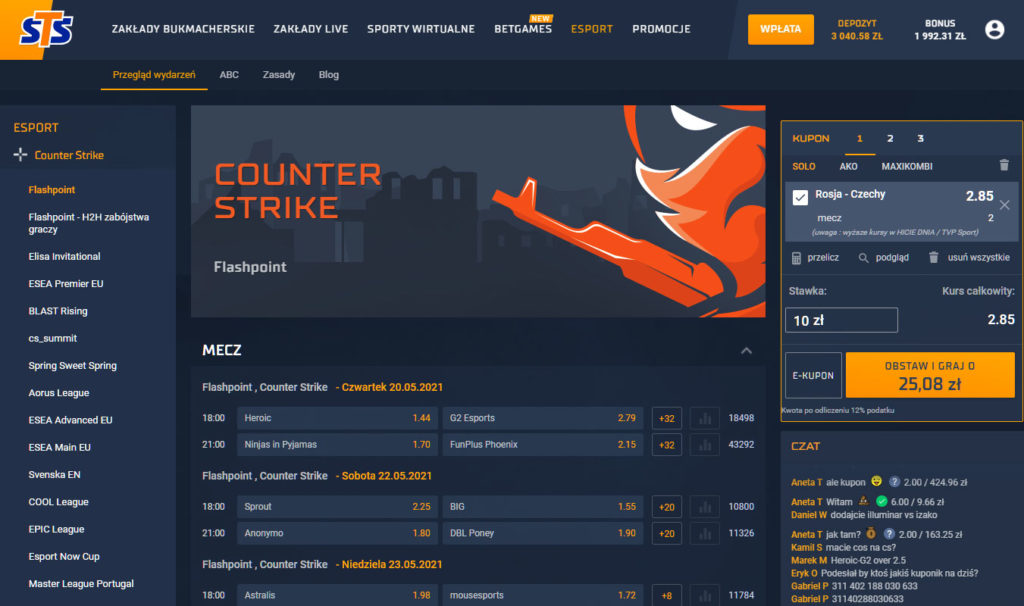This screenshot has height=606, width=1024.
Task: Open Zakłady Live menu
Action: tap(311, 29)
